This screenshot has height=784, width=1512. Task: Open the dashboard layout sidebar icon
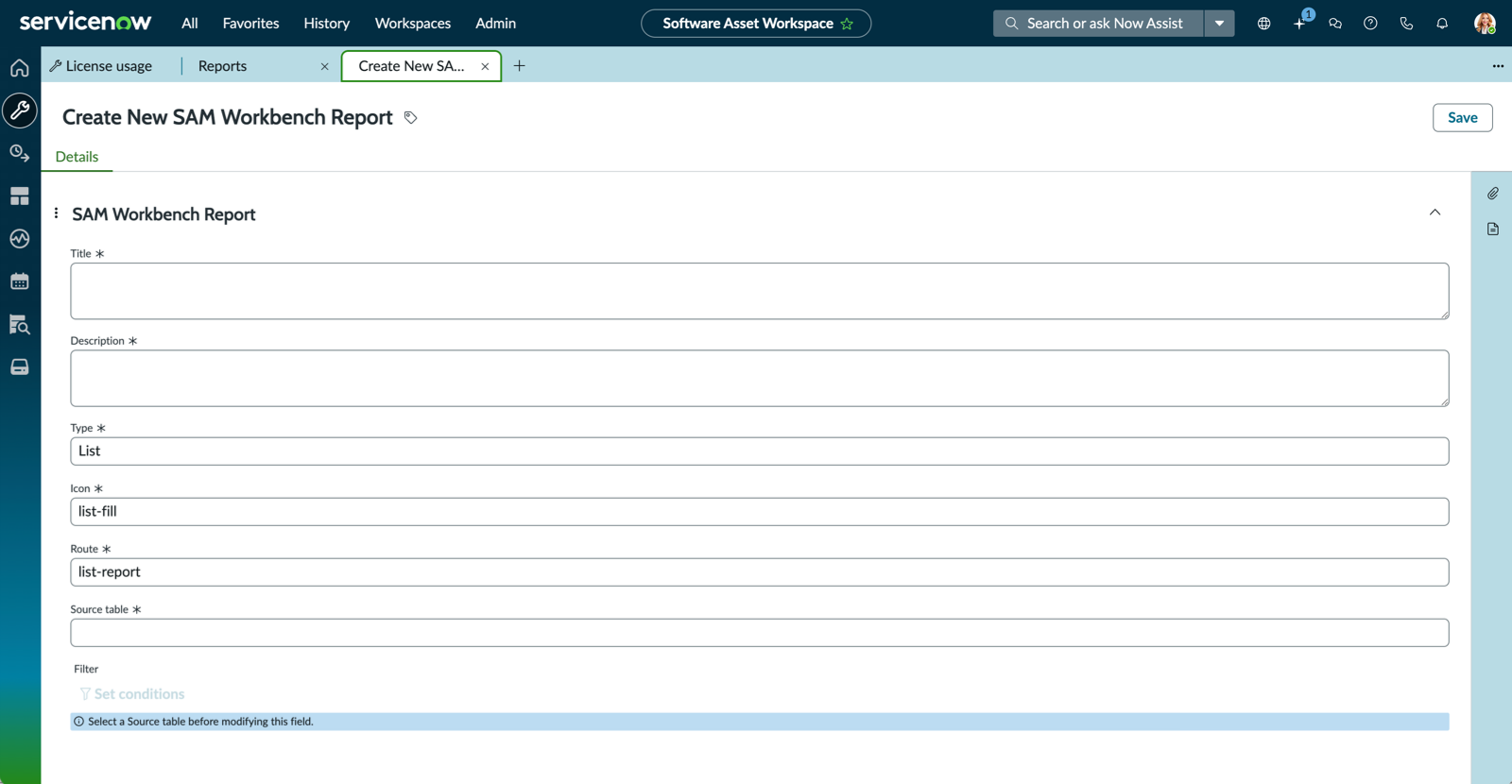coord(20,196)
